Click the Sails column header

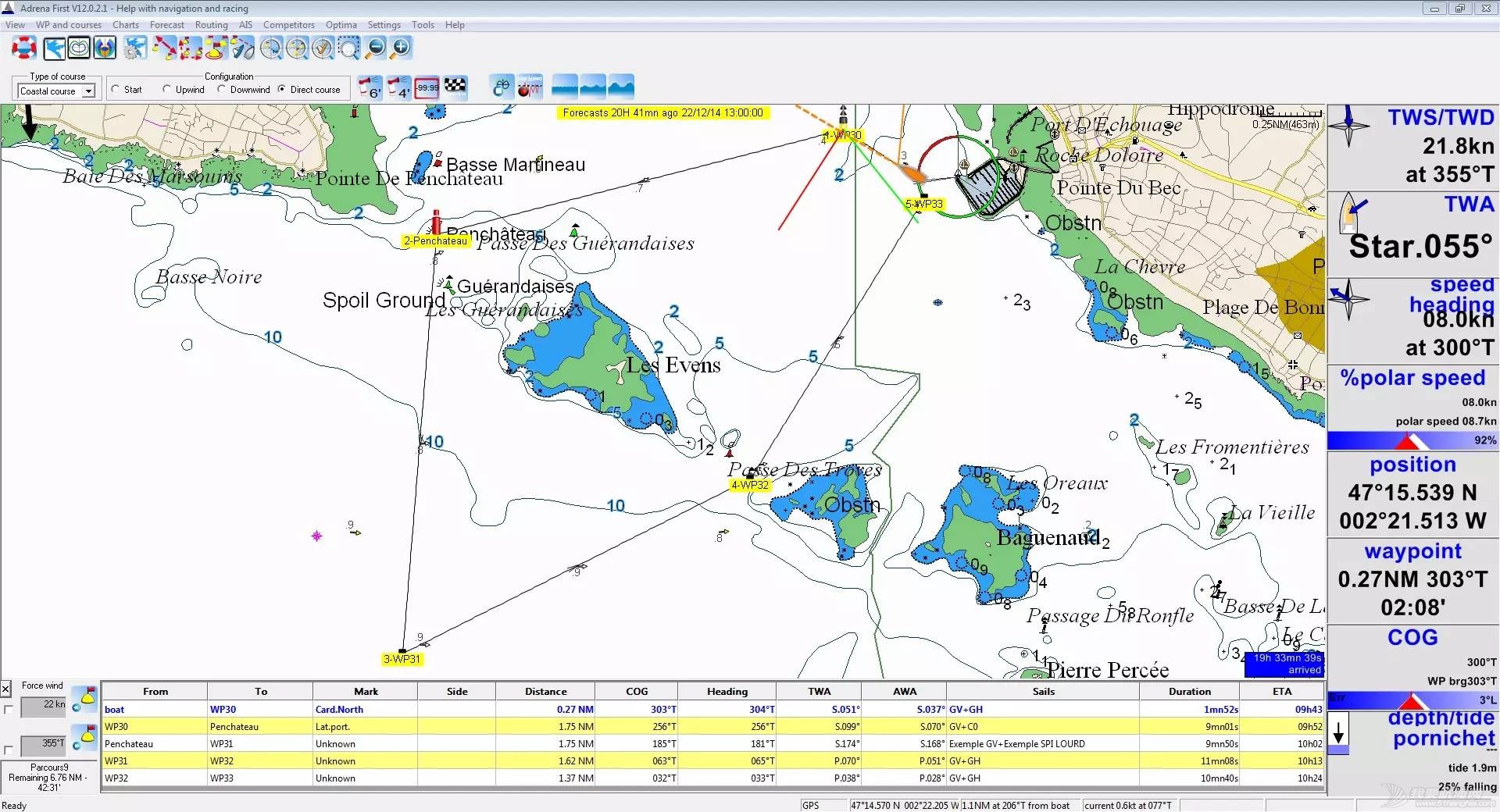(x=1043, y=691)
